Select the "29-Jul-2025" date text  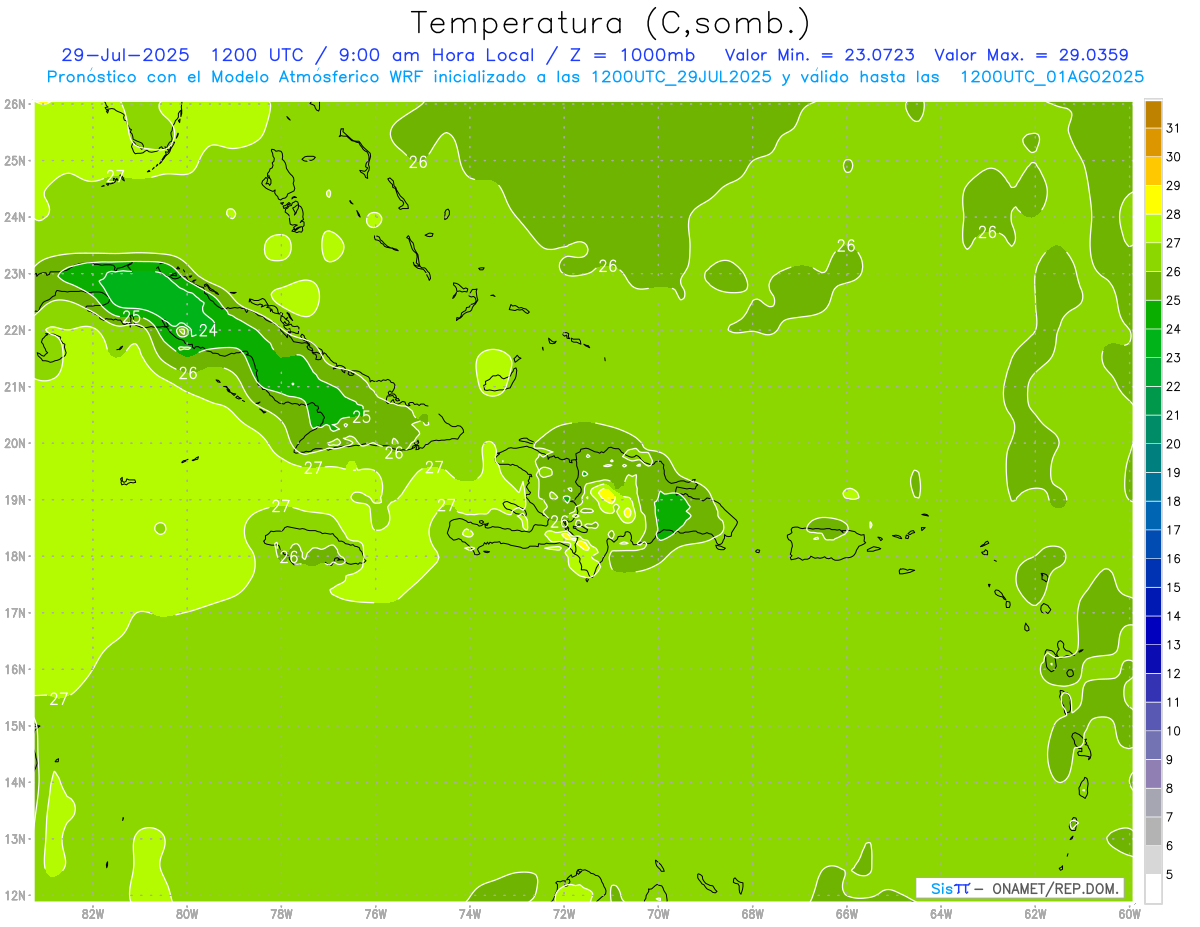126,55
